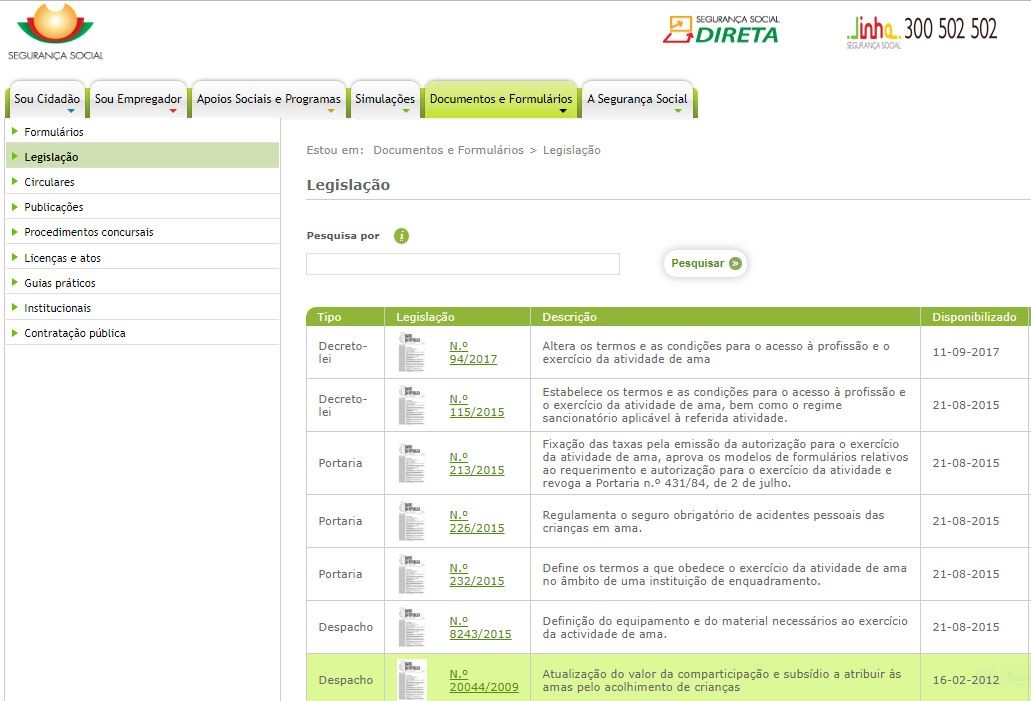Image resolution: width=1031 pixels, height=701 pixels.
Task: Click into the Pesquisa por search field
Action: [x=463, y=264]
